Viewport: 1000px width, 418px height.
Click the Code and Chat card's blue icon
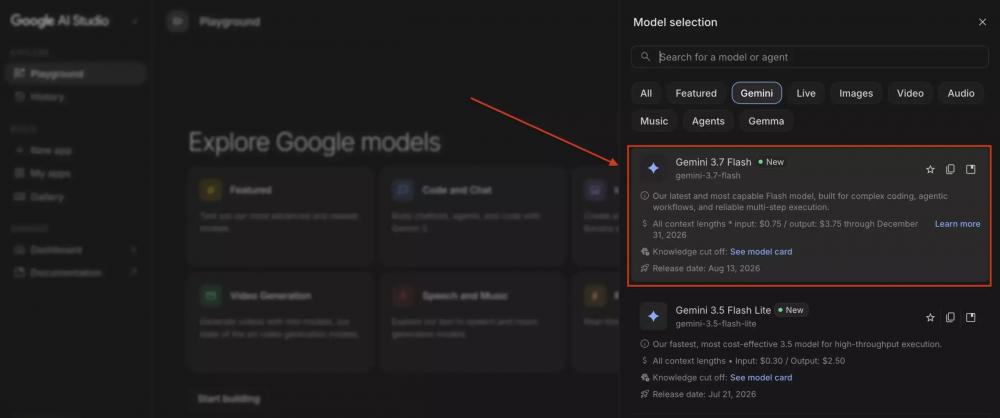[x=402, y=190]
